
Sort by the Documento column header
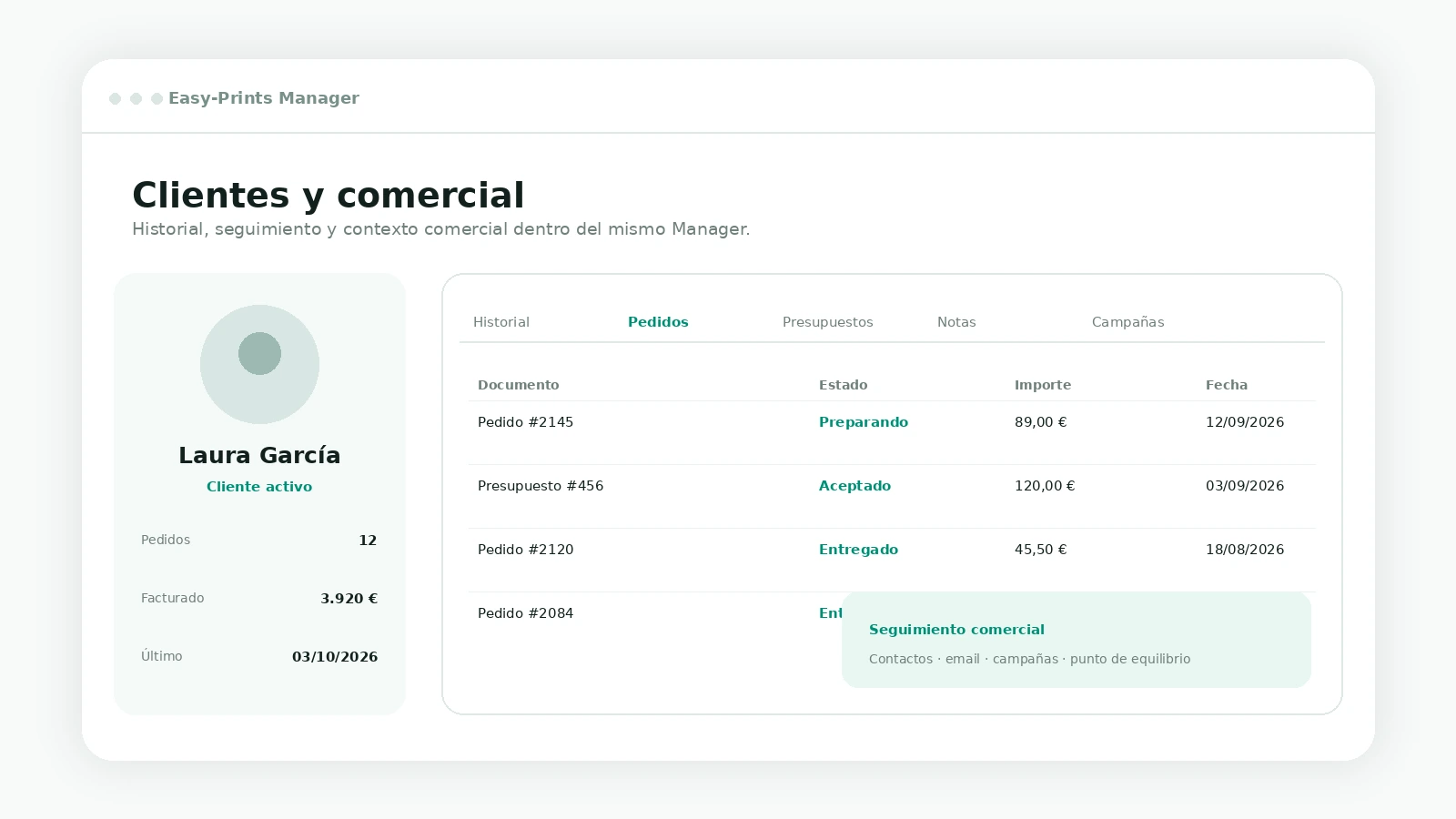519,385
